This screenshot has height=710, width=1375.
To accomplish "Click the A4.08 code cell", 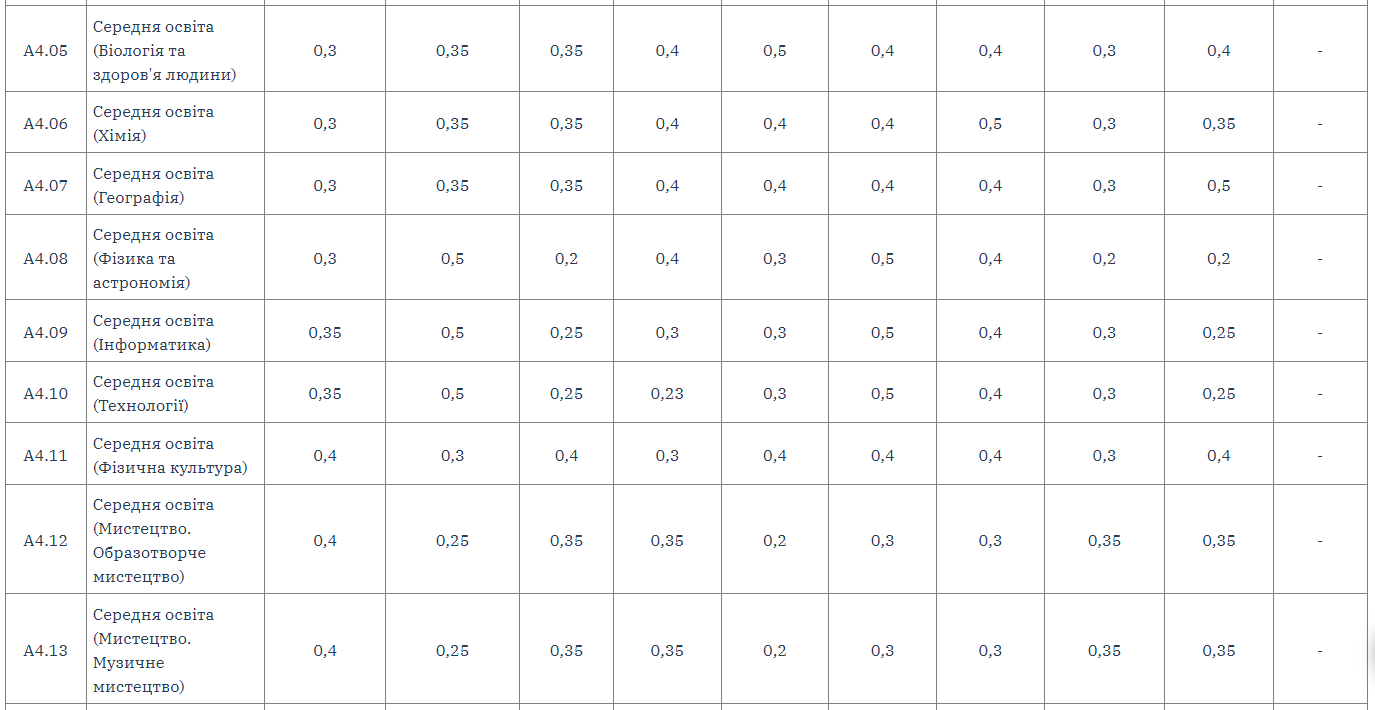I will click(x=46, y=258).
